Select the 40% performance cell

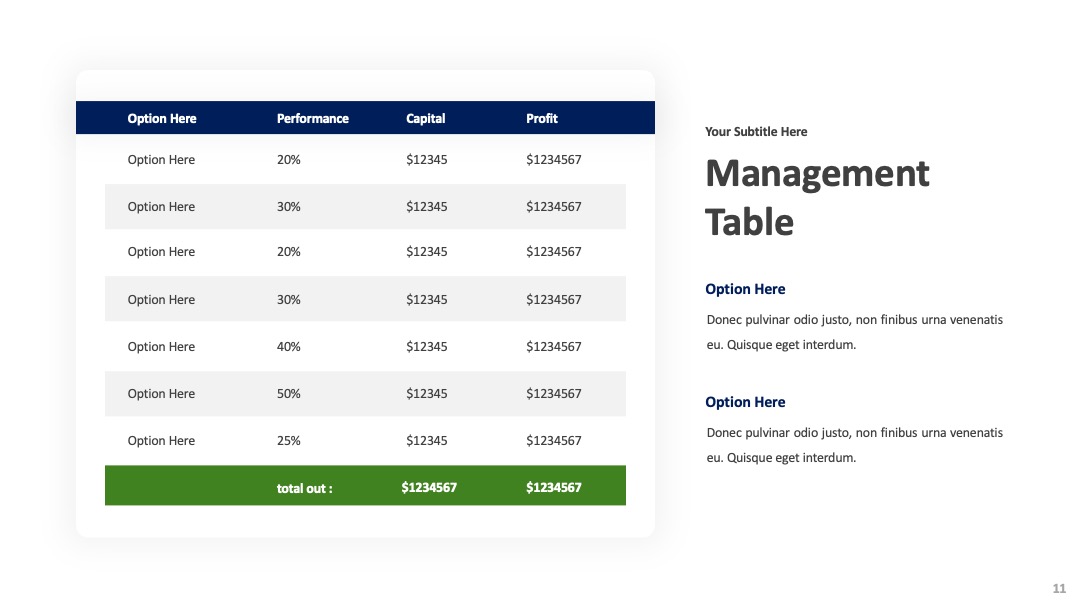point(289,346)
